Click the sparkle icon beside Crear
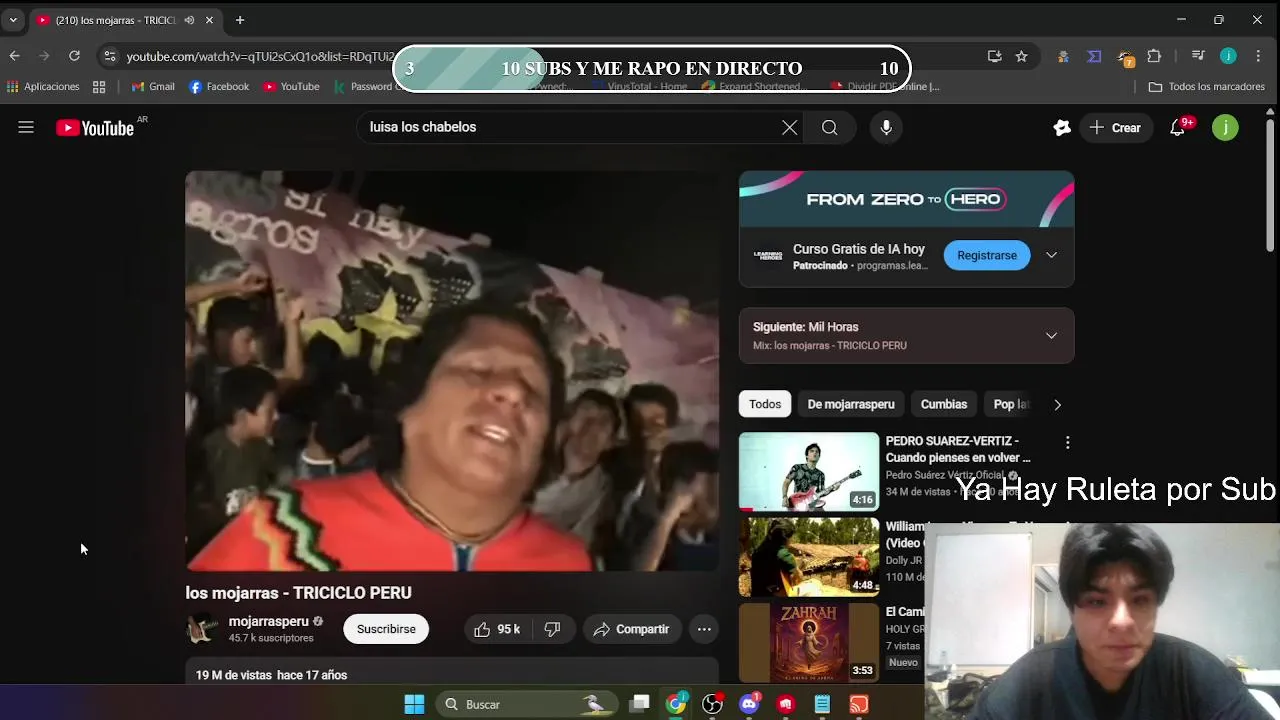 (1062, 127)
